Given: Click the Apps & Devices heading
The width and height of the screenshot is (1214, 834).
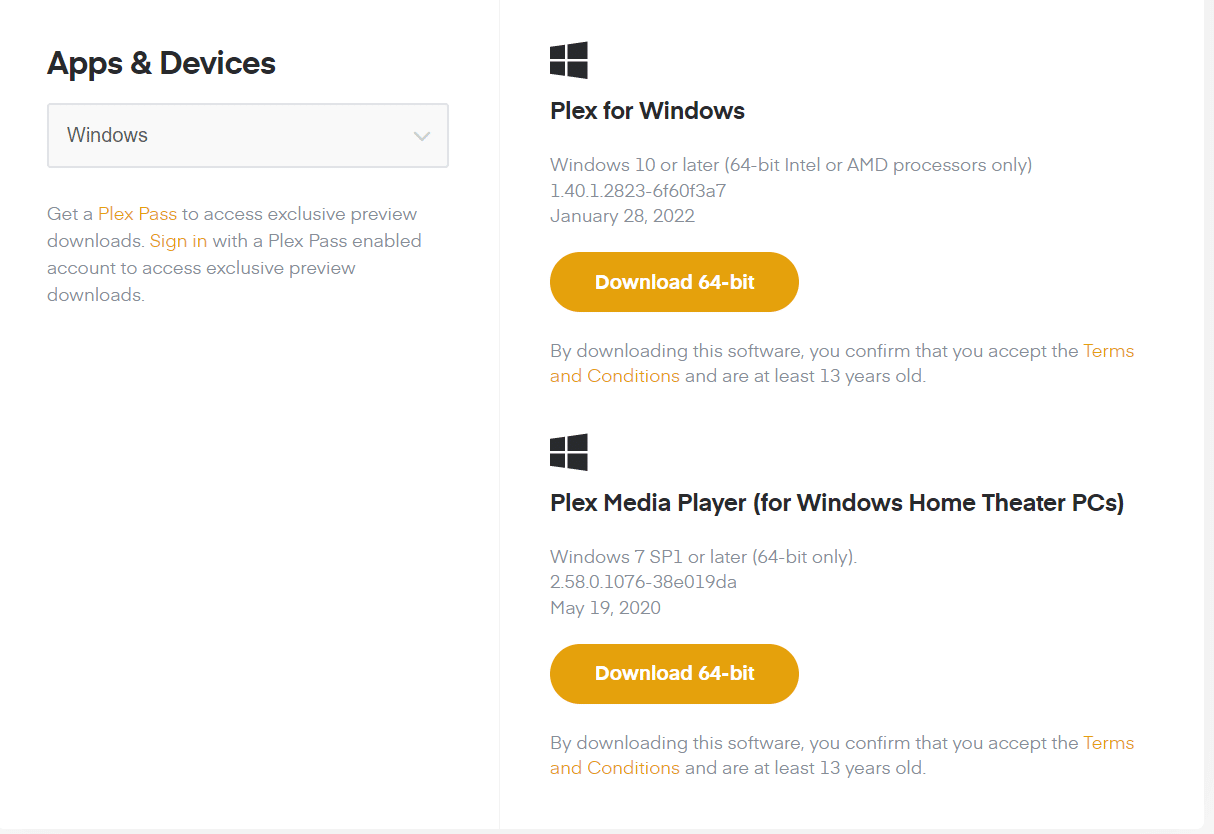Looking at the screenshot, I should coord(161,64).
